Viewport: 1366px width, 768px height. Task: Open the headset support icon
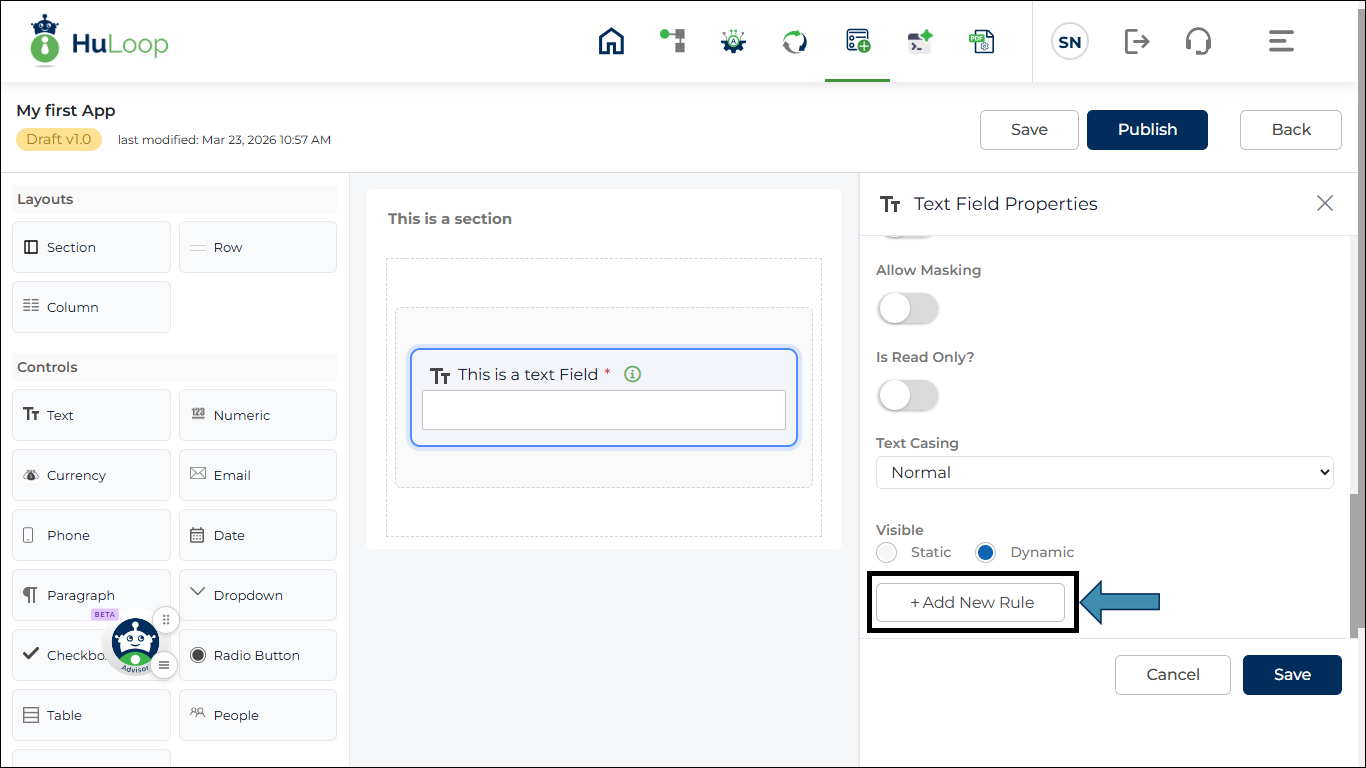(x=1198, y=41)
